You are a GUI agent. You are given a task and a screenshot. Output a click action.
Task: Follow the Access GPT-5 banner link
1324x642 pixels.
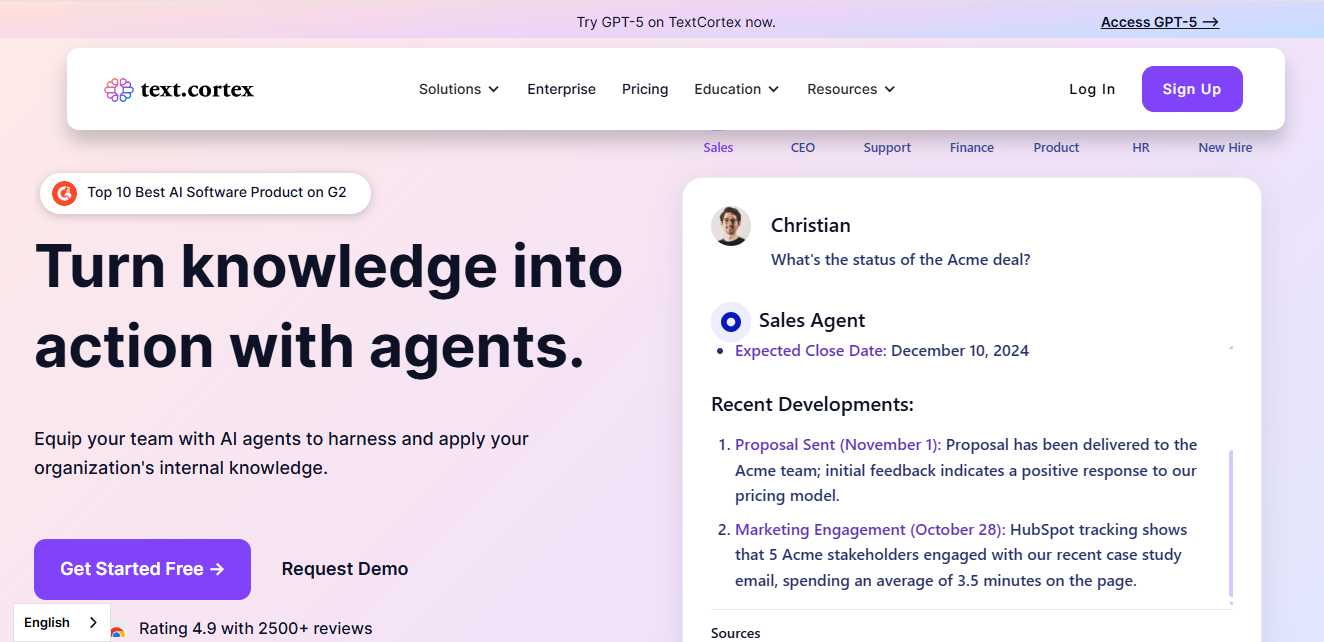[1159, 22]
